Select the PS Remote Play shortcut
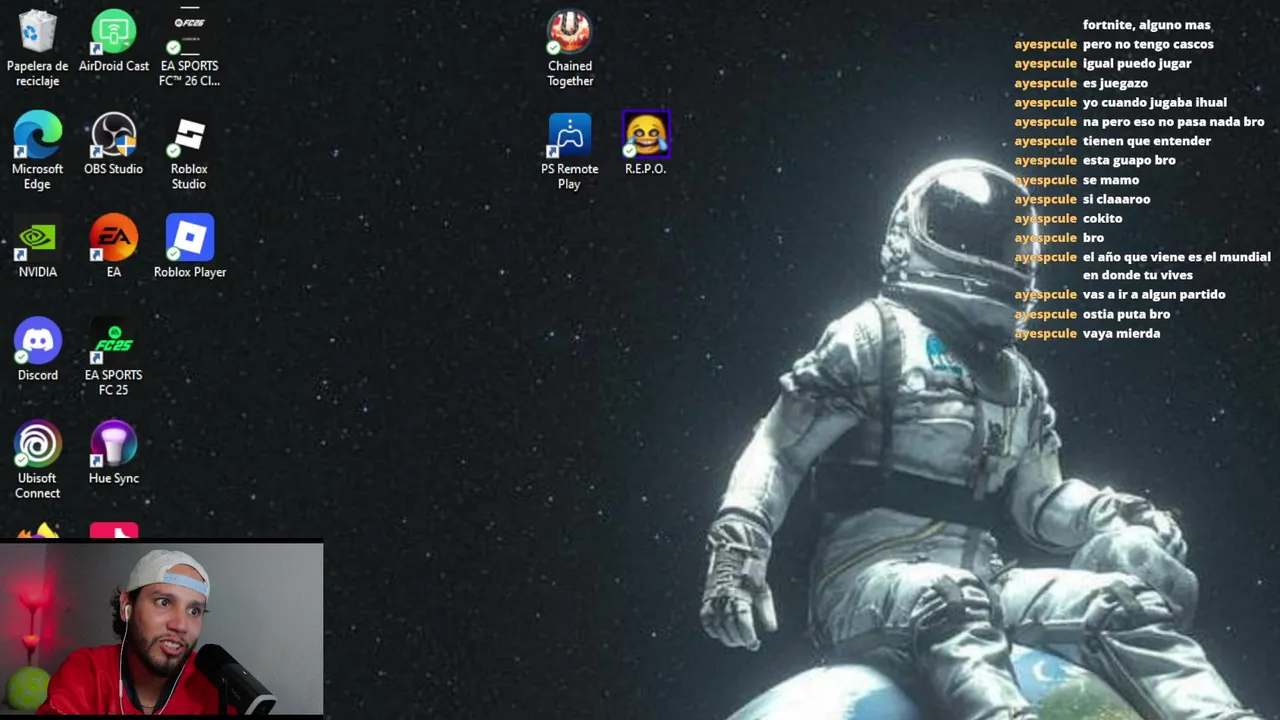1280x720 pixels. [x=570, y=151]
